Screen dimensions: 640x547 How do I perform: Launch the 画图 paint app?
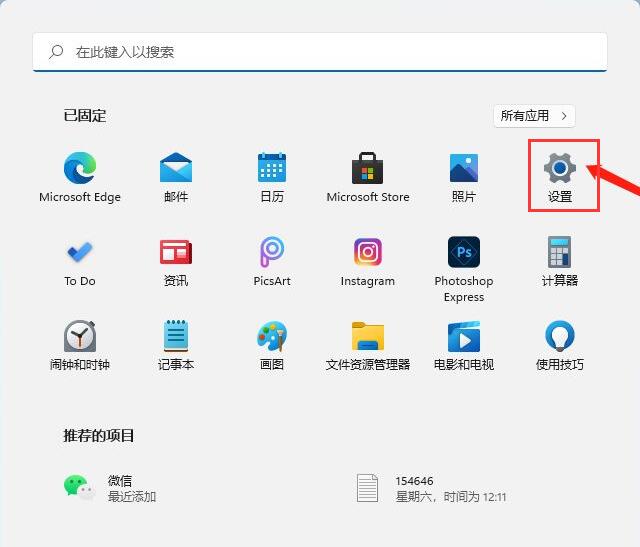click(x=272, y=345)
